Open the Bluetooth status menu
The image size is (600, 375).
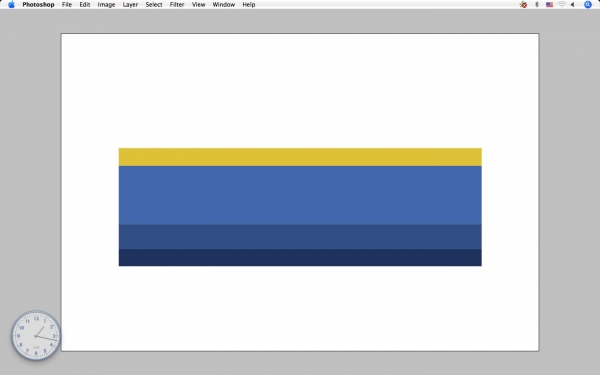coord(536,5)
